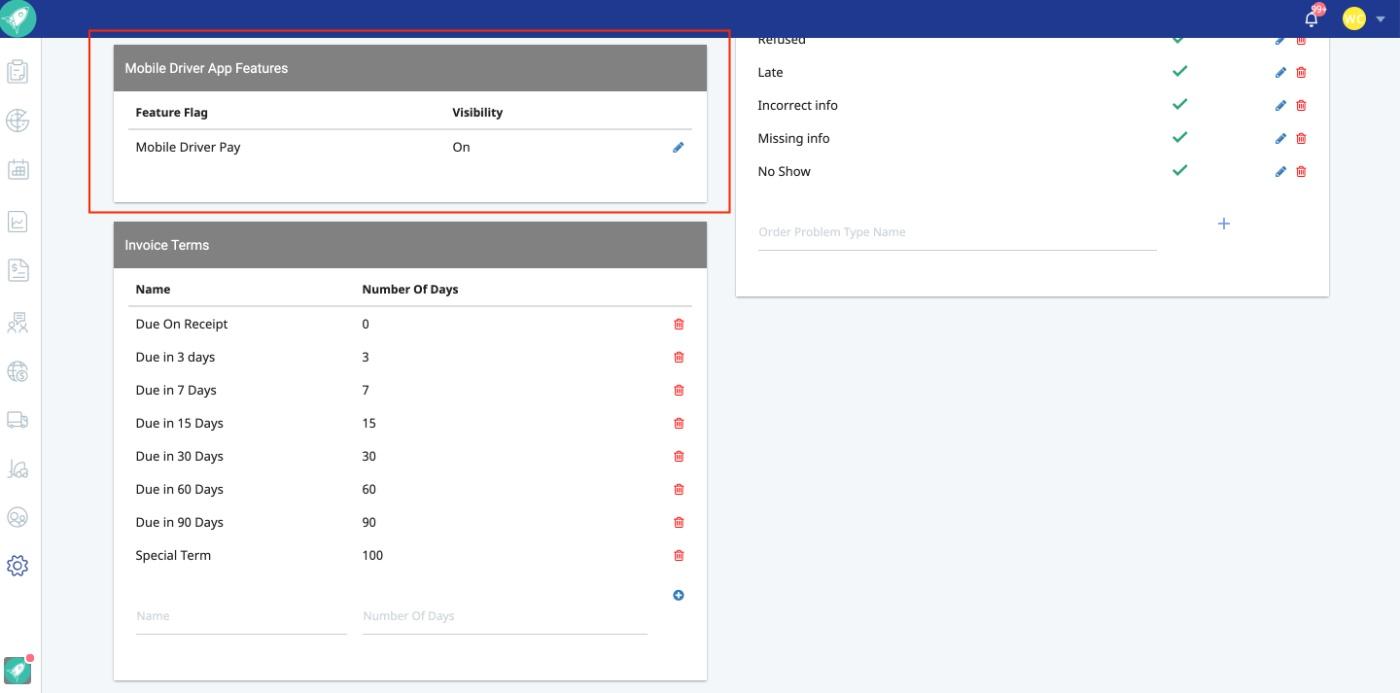This screenshot has width=1400, height=693.
Task: Open the notifications bell
Action: point(1312,18)
